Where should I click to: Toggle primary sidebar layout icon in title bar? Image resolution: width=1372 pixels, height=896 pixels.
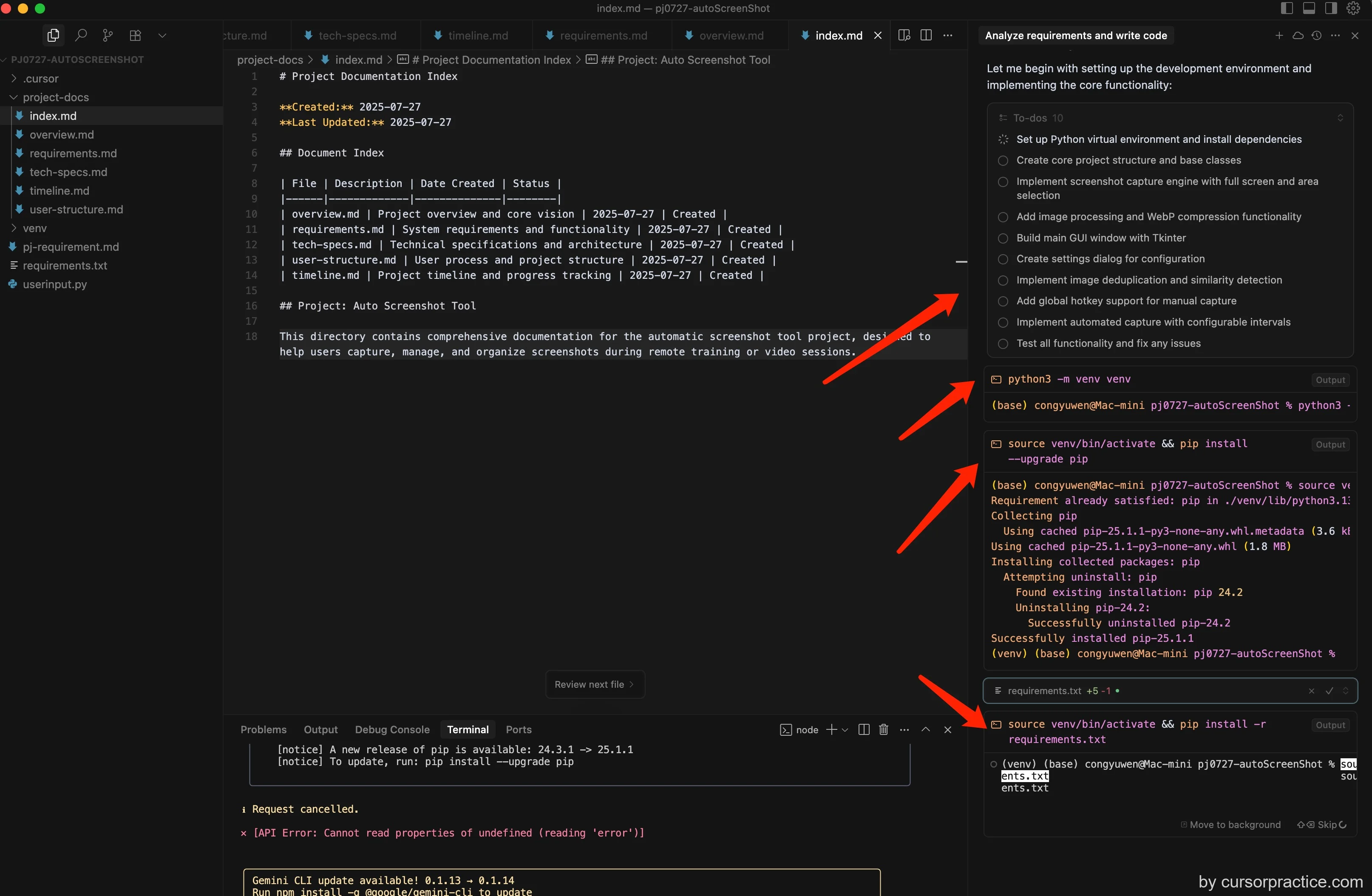coord(1287,8)
